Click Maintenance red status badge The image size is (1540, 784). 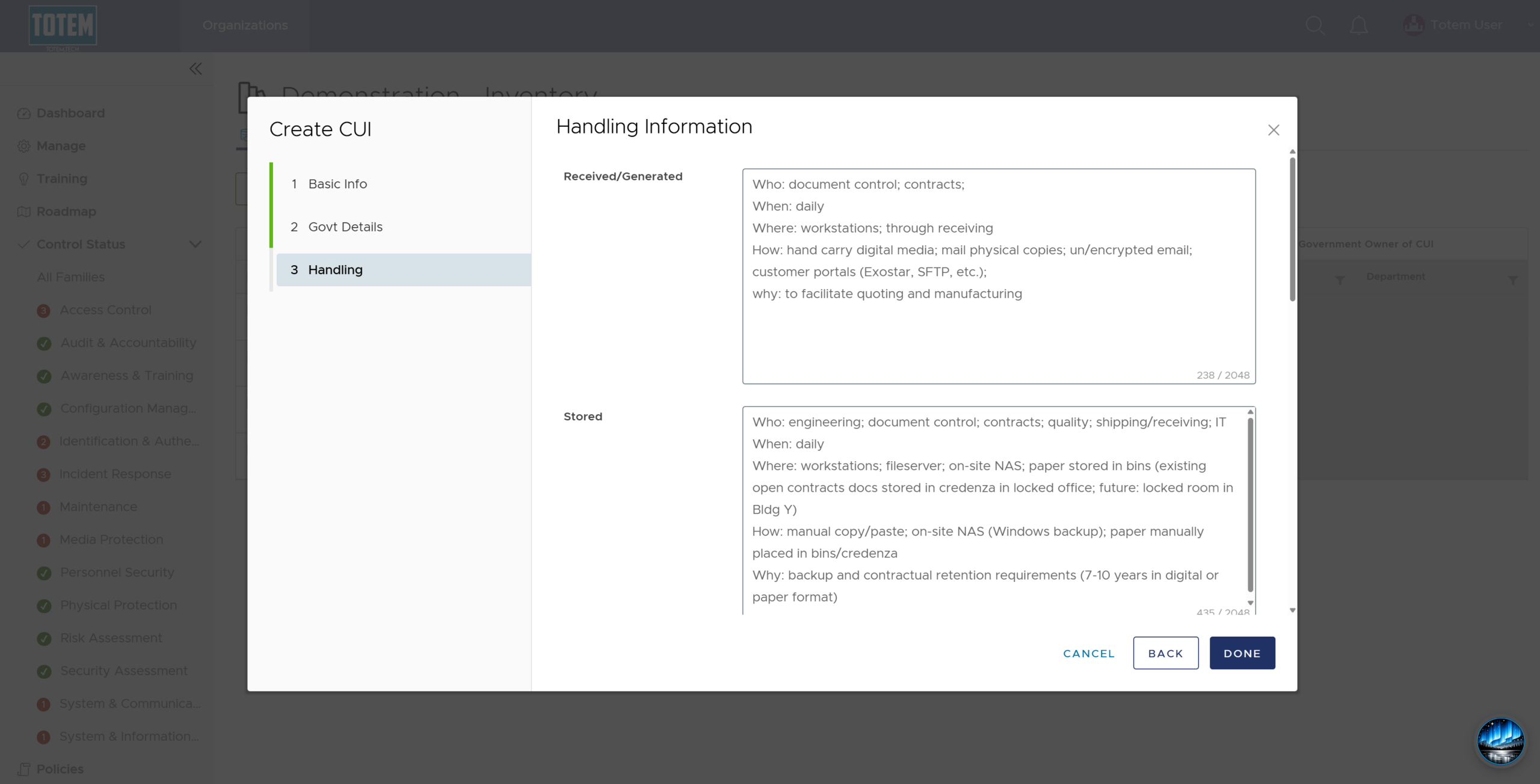[43, 507]
